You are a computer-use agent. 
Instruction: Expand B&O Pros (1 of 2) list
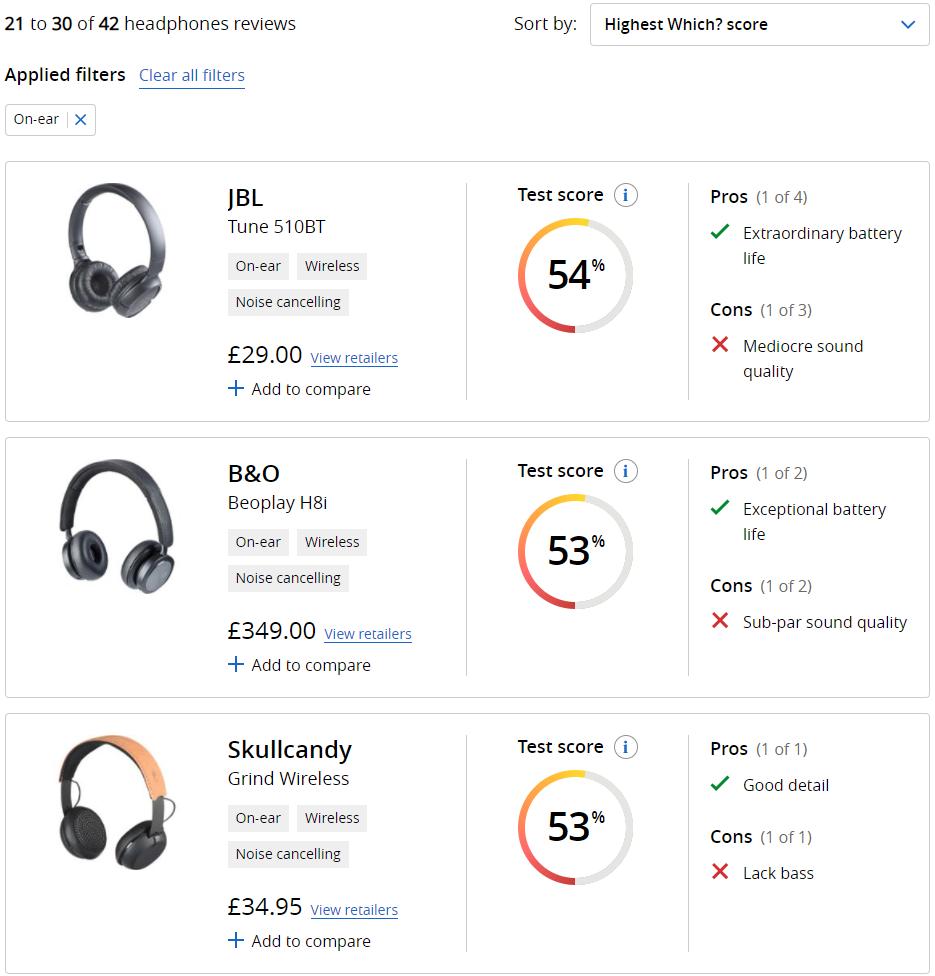(758, 473)
